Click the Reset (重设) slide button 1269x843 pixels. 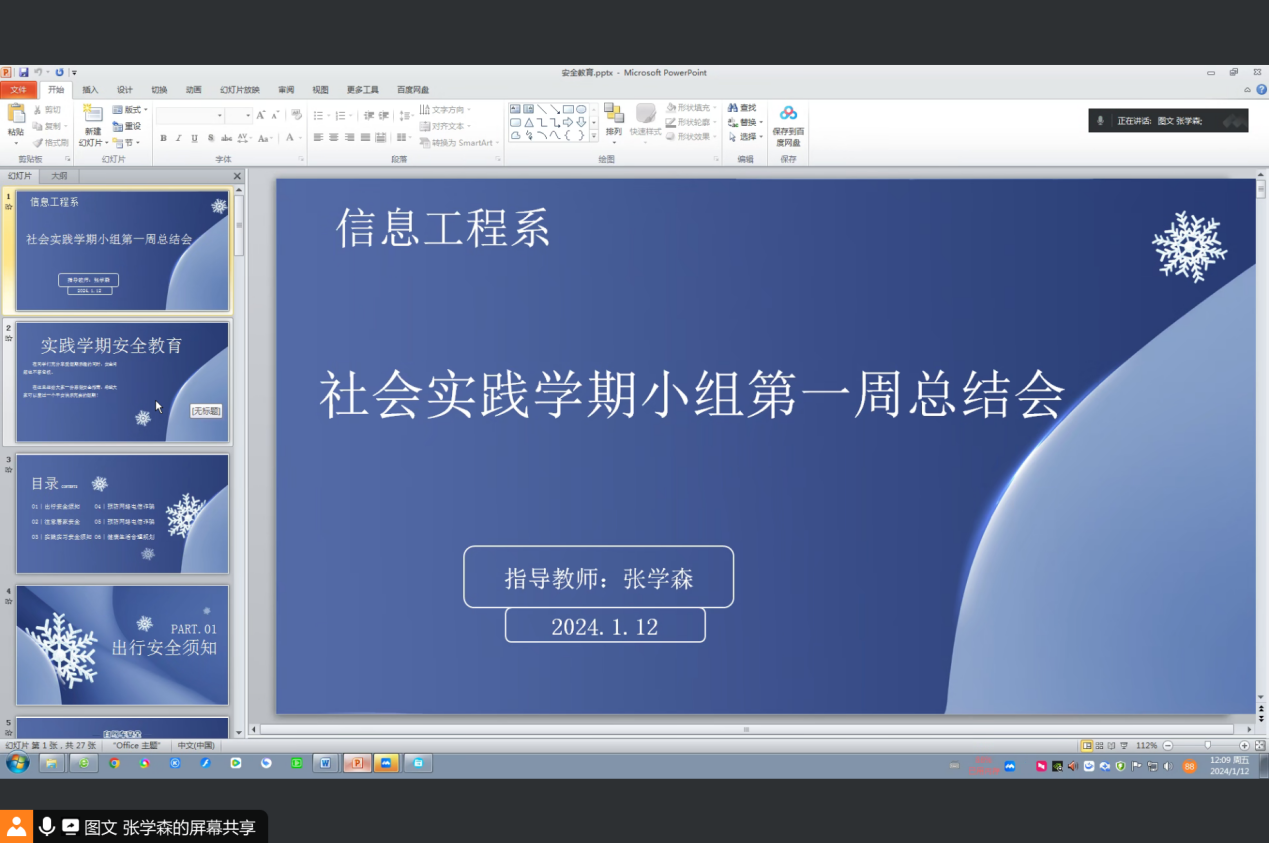tap(127, 126)
